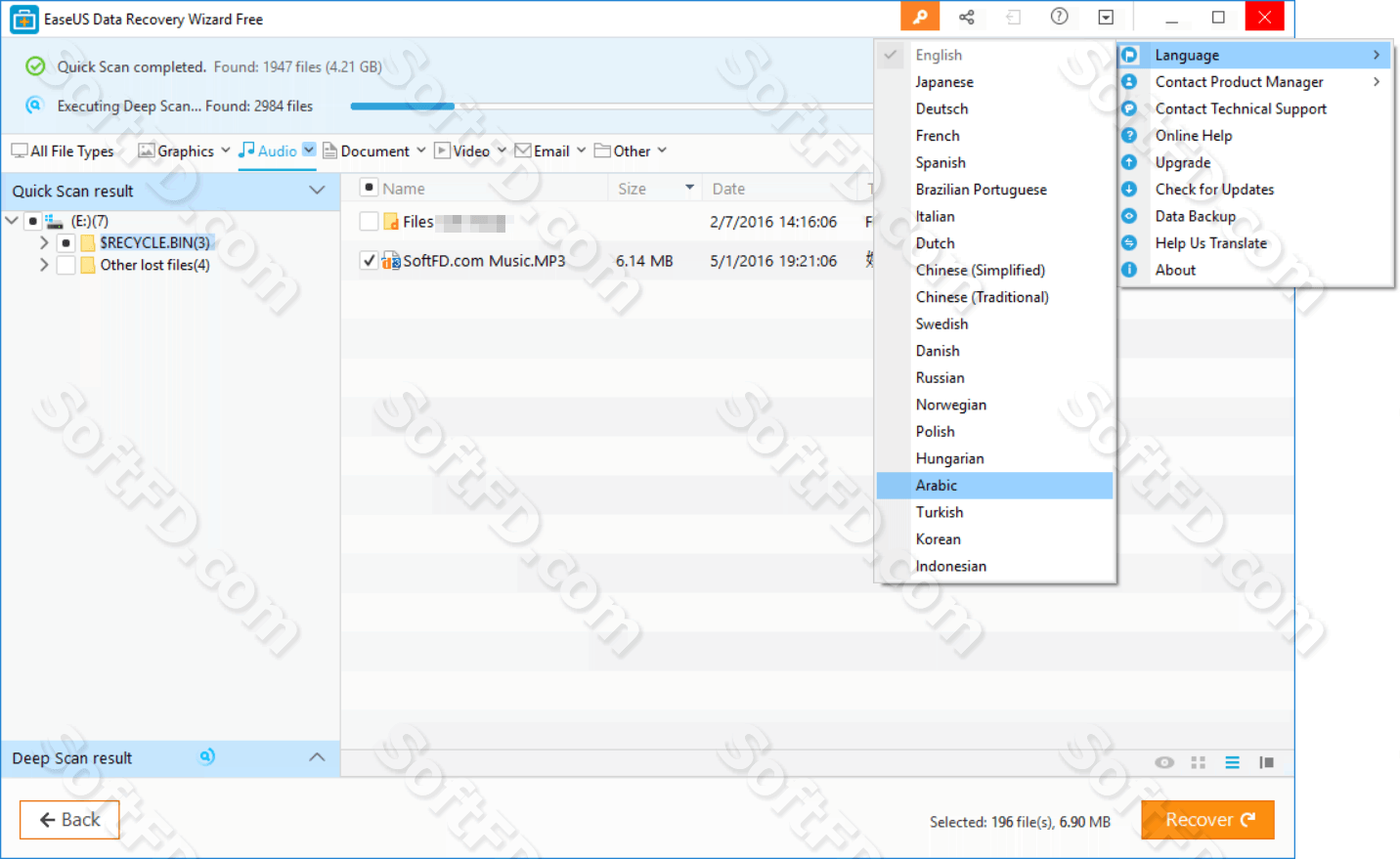
Task: Click the green check icon beside Quick Scan completed
Action: tap(35, 66)
